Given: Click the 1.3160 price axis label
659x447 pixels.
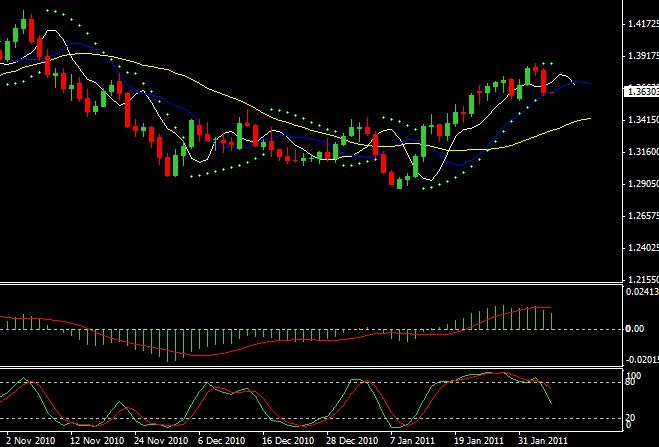Looking at the screenshot, I should click(643, 152).
